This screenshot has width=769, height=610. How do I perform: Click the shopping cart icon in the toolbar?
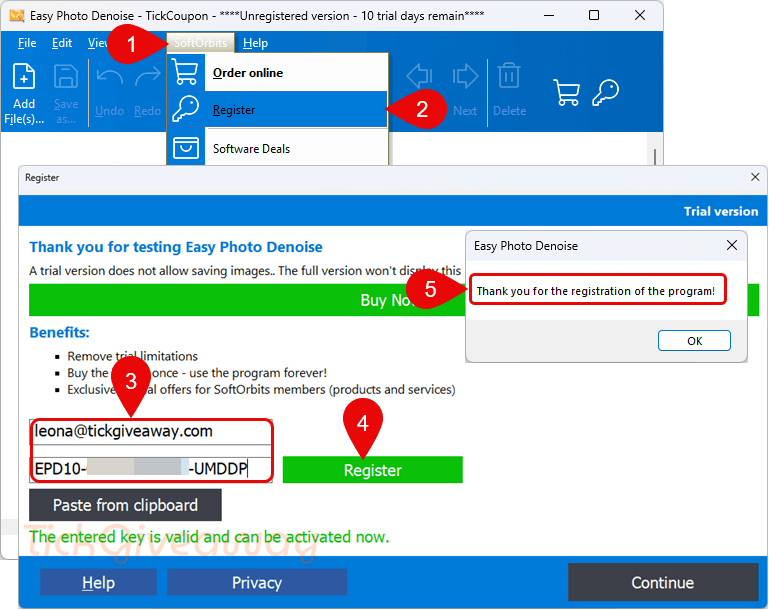tap(566, 92)
